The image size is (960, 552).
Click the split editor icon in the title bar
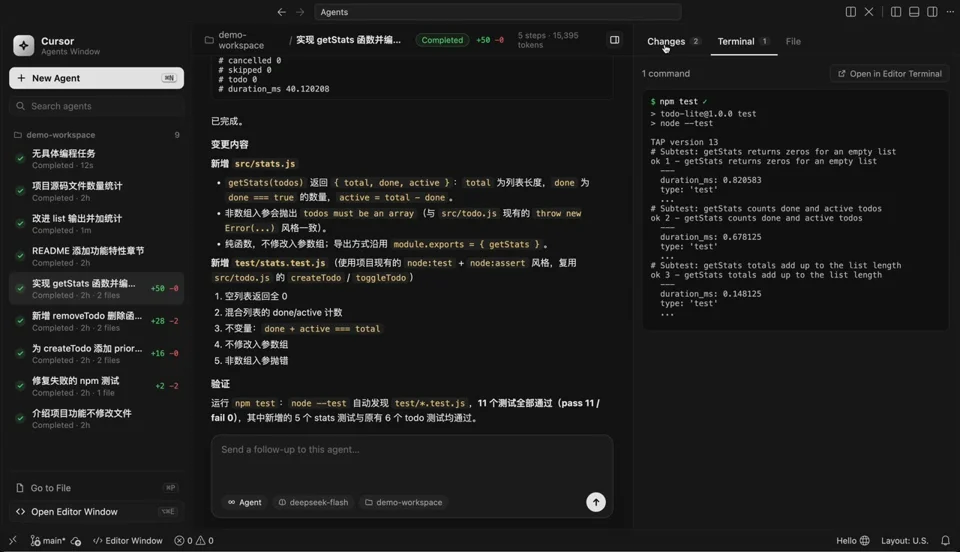point(850,12)
